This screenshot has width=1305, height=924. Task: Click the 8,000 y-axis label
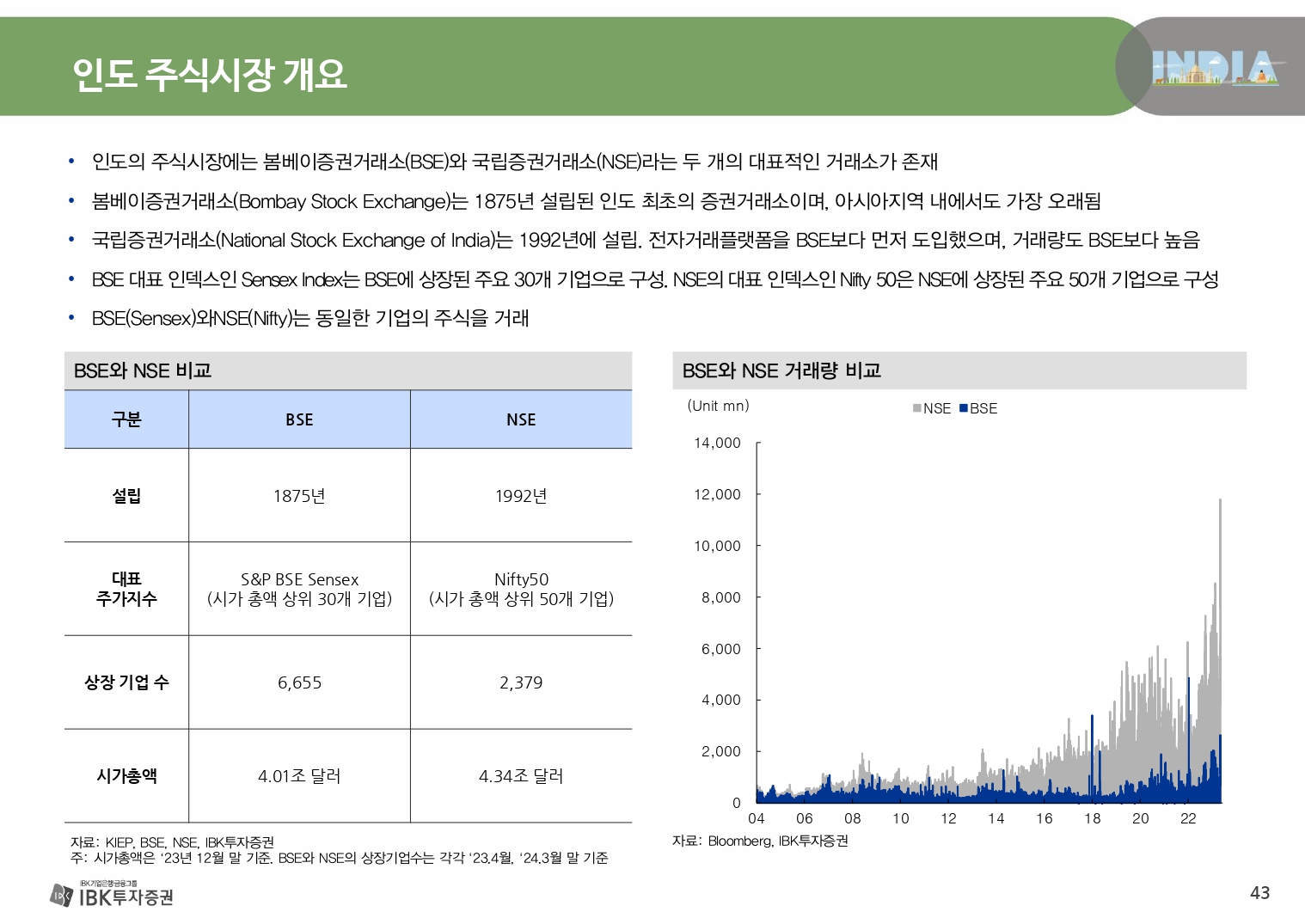coord(720,597)
